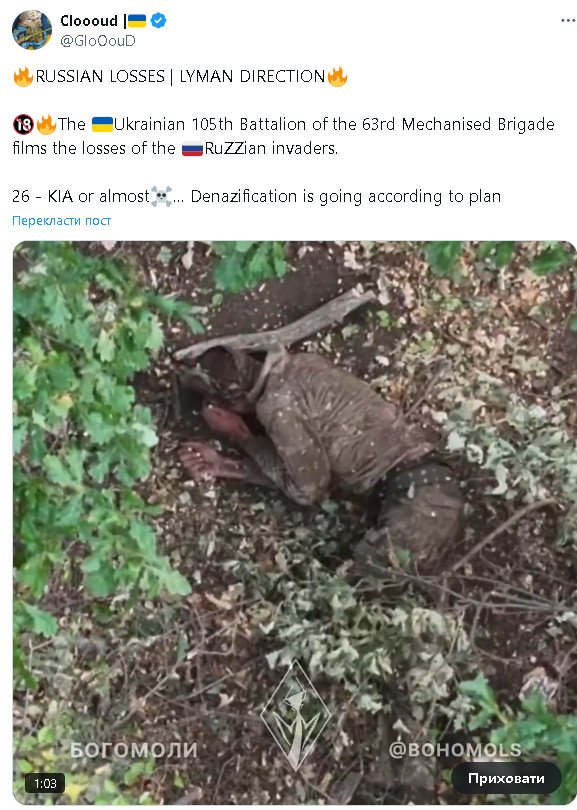Open the three-dot more options menu
The height and width of the screenshot is (810, 577).
pos(568,21)
